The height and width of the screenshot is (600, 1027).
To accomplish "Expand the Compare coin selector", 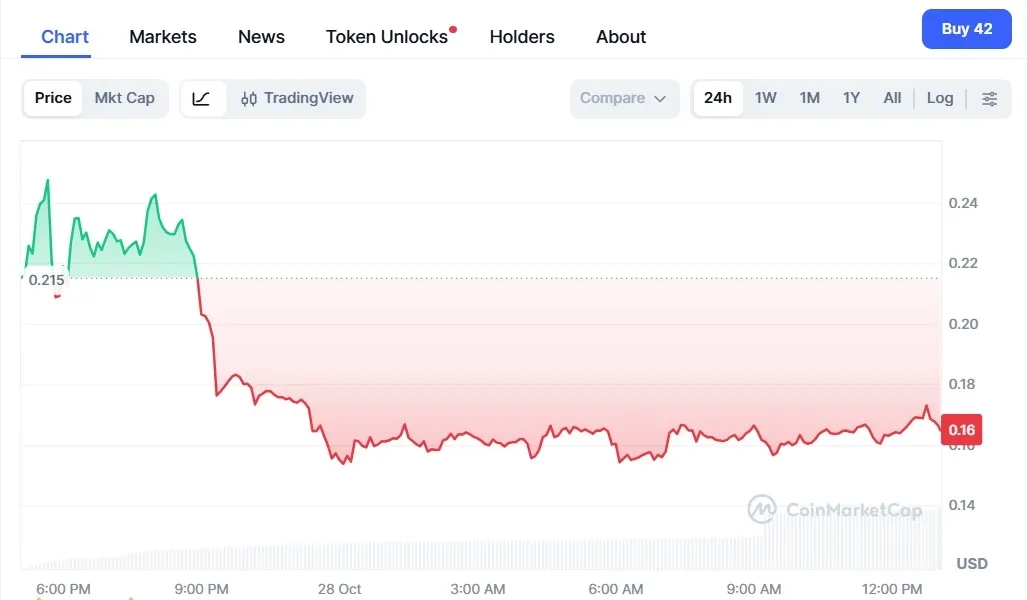I will point(624,98).
